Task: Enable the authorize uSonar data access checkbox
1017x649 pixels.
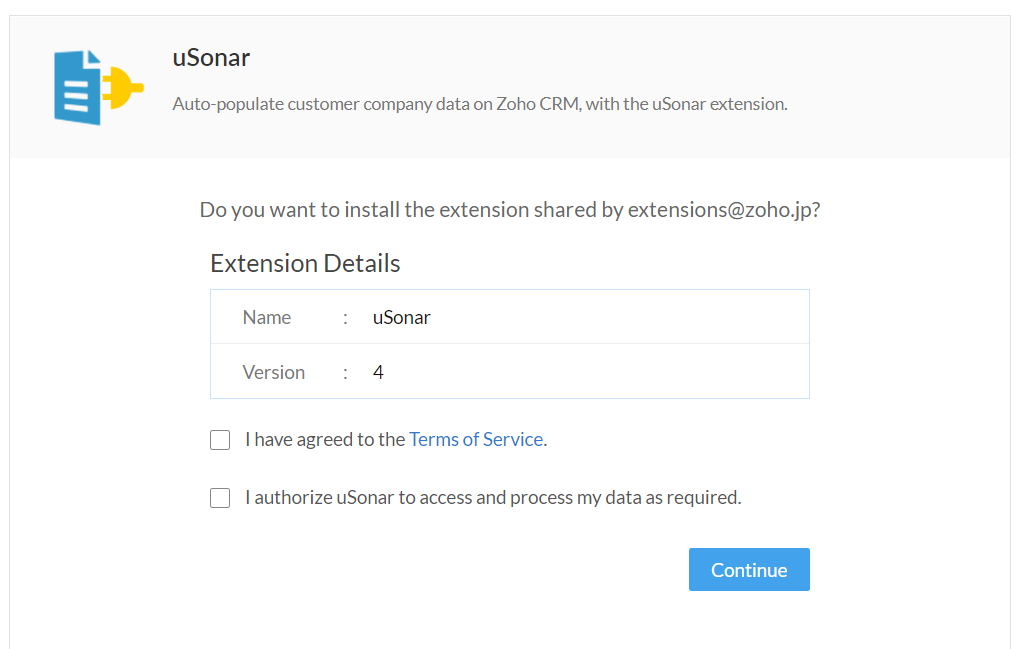Action: (220, 498)
